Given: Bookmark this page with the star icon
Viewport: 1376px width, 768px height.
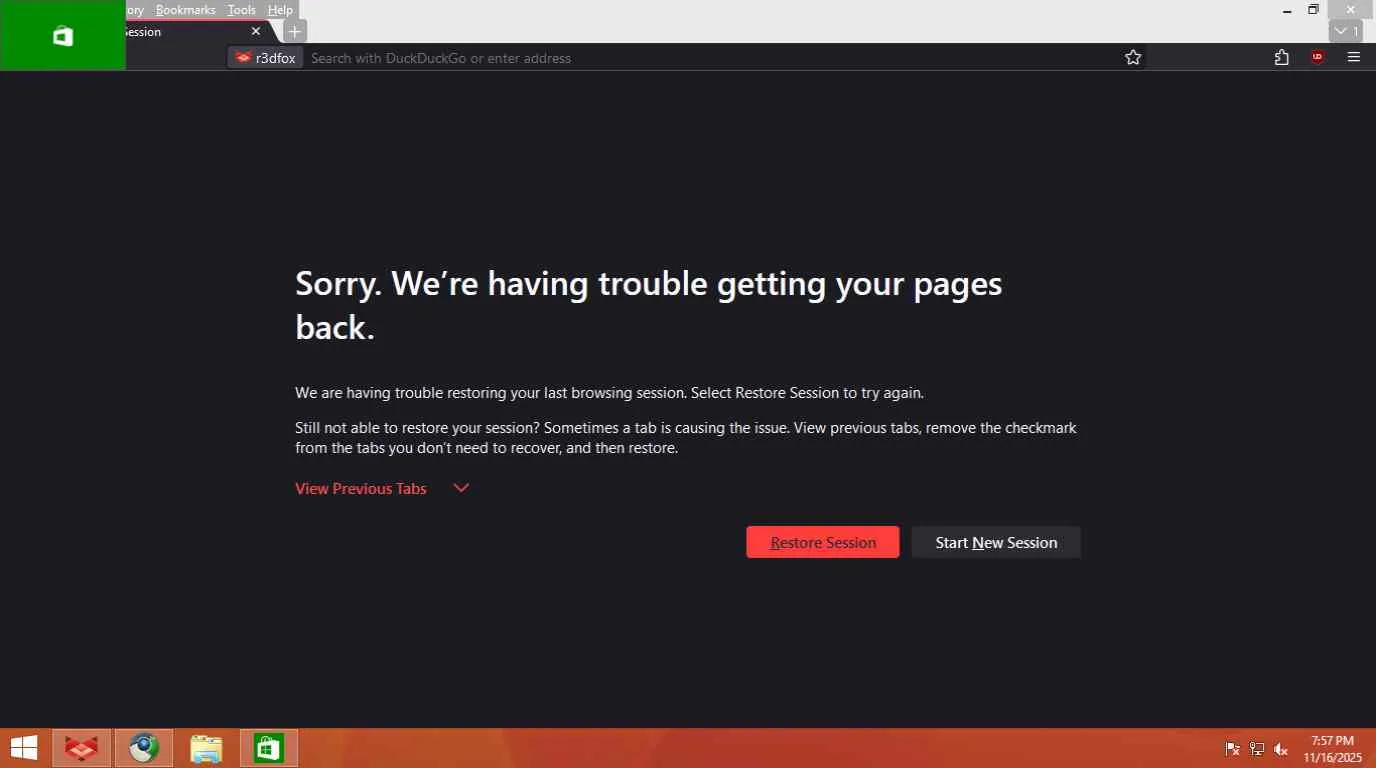Looking at the screenshot, I should (1133, 58).
